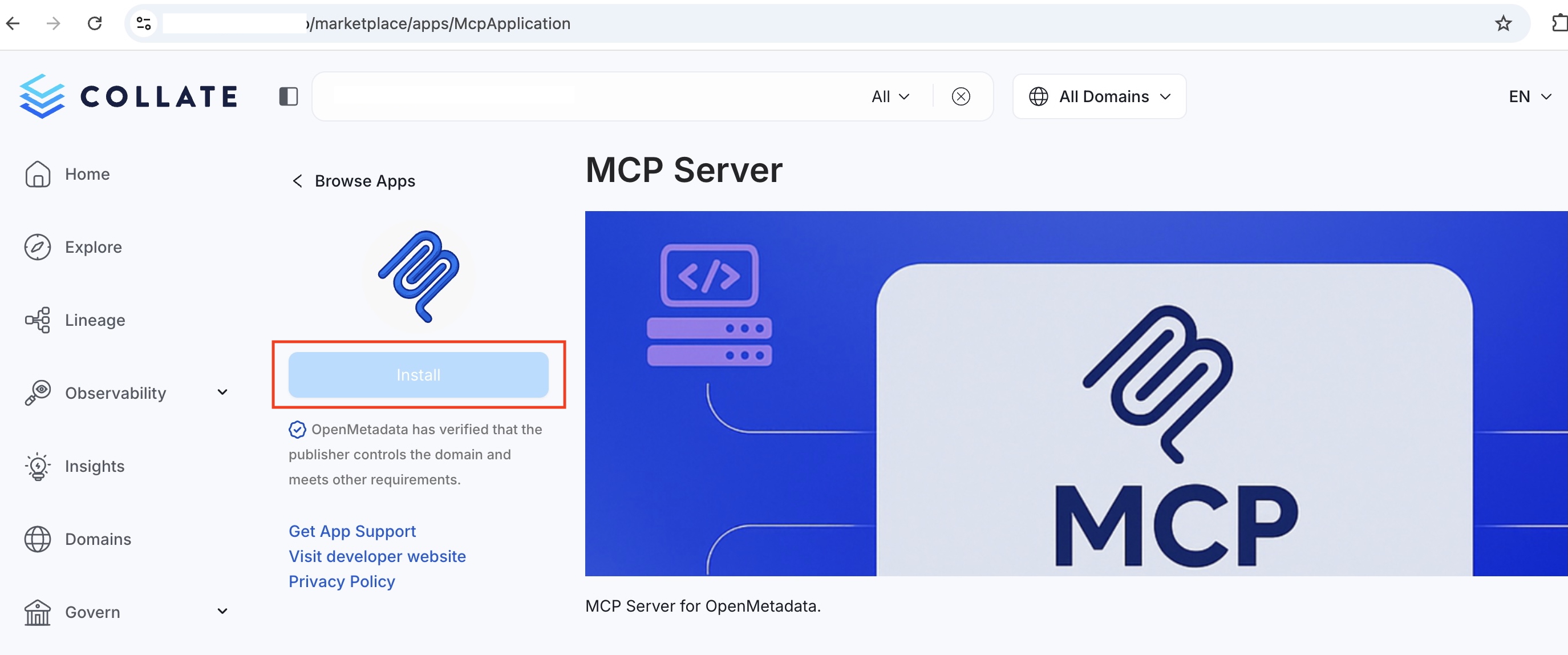This screenshot has height=655, width=1568.
Task: Open the Visit developer website link
Action: pos(378,556)
